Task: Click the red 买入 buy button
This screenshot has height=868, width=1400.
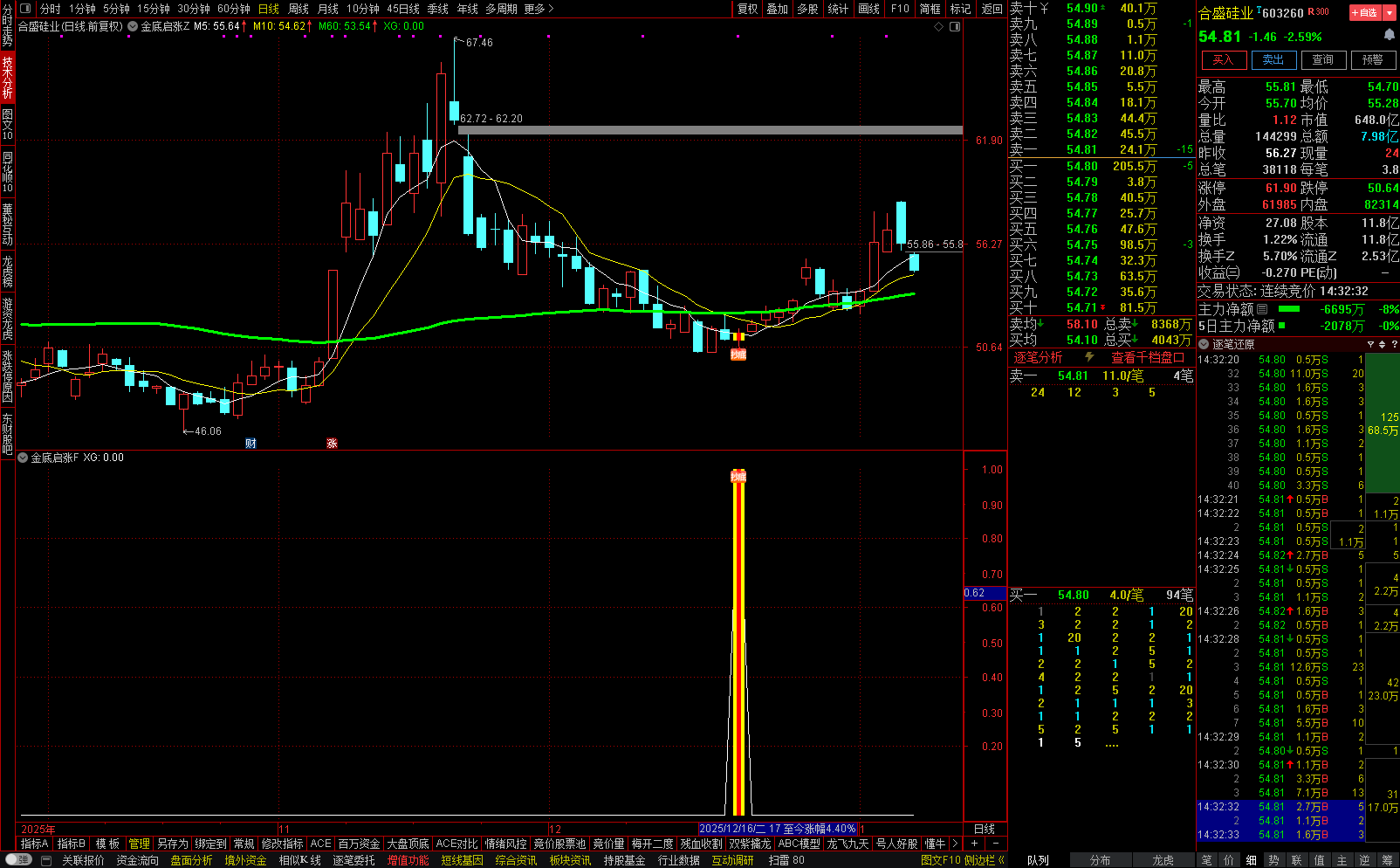Action: click(1223, 59)
